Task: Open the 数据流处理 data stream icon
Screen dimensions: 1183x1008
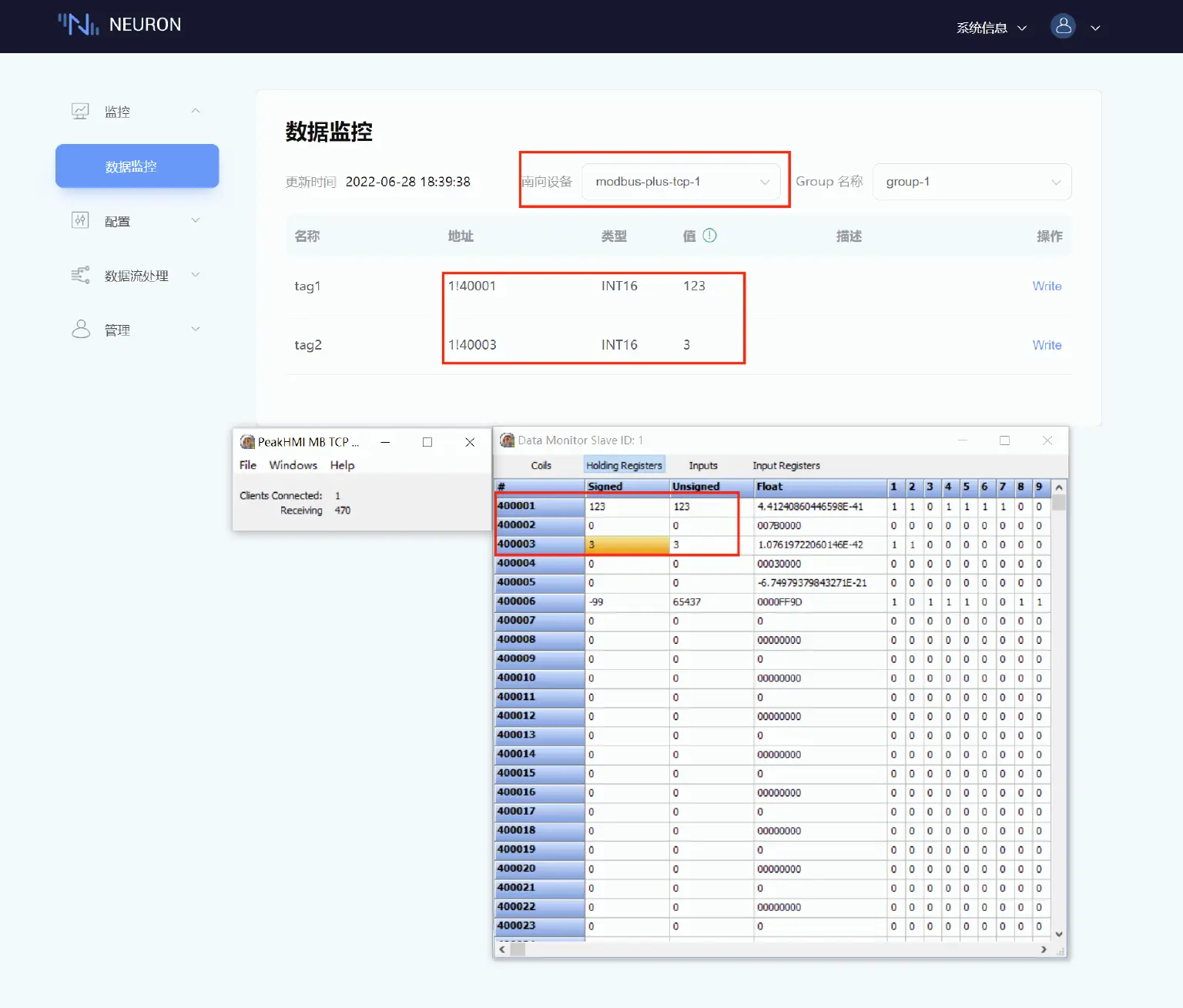Action: 80,275
